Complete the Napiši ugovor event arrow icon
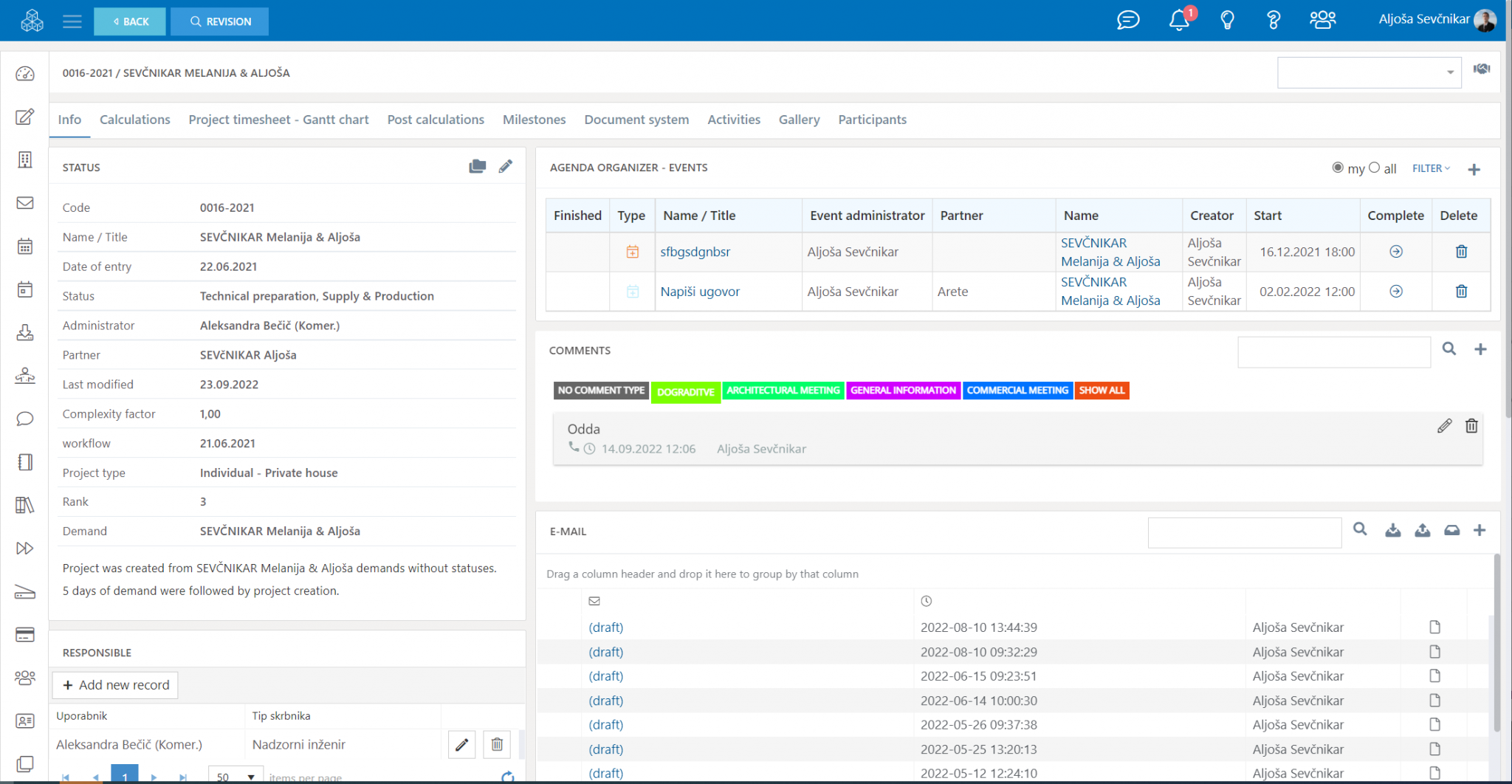Image resolution: width=1512 pixels, height=784 pixels. click(1395, 292)
